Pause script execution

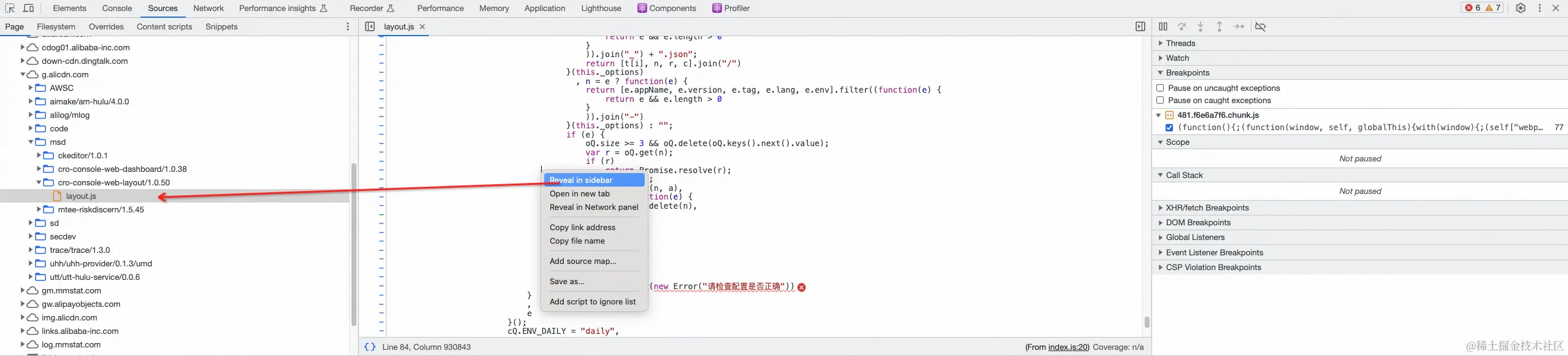click(x=1163, y=26)
